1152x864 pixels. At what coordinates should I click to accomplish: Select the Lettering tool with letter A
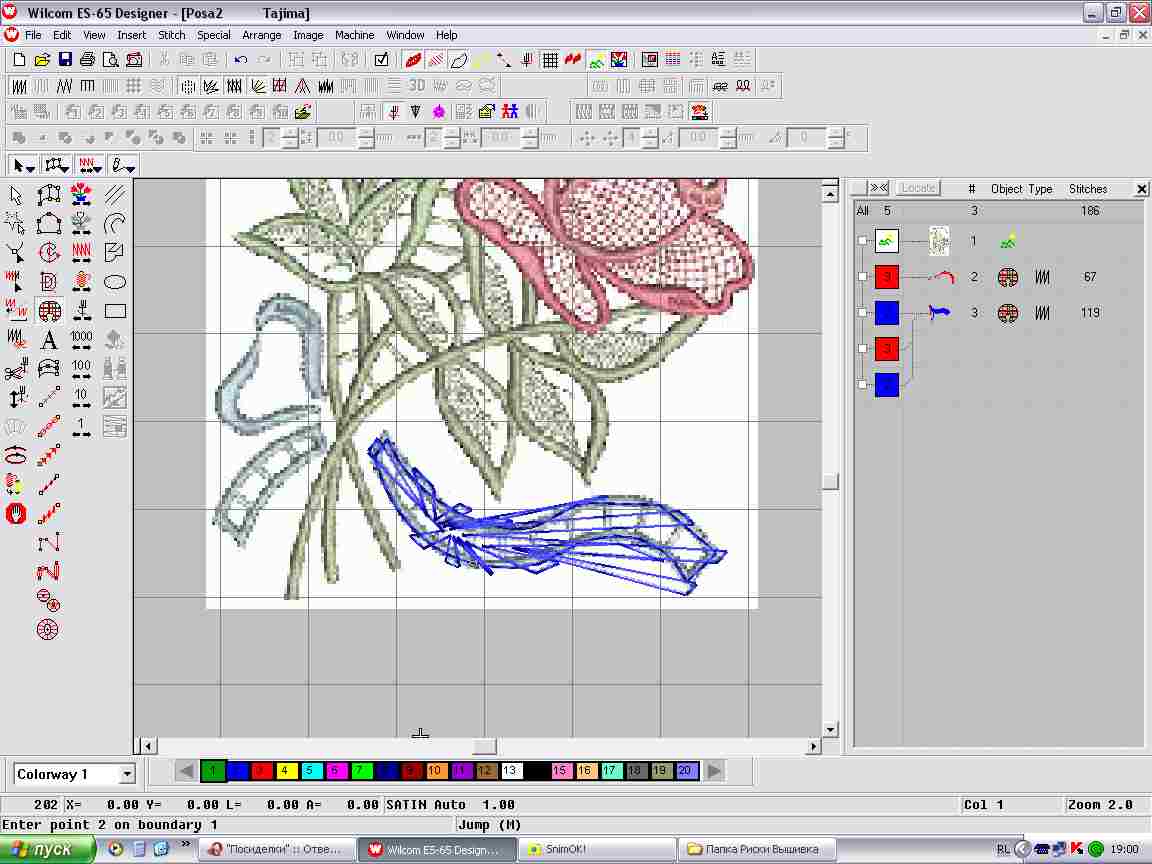point(48,340)
